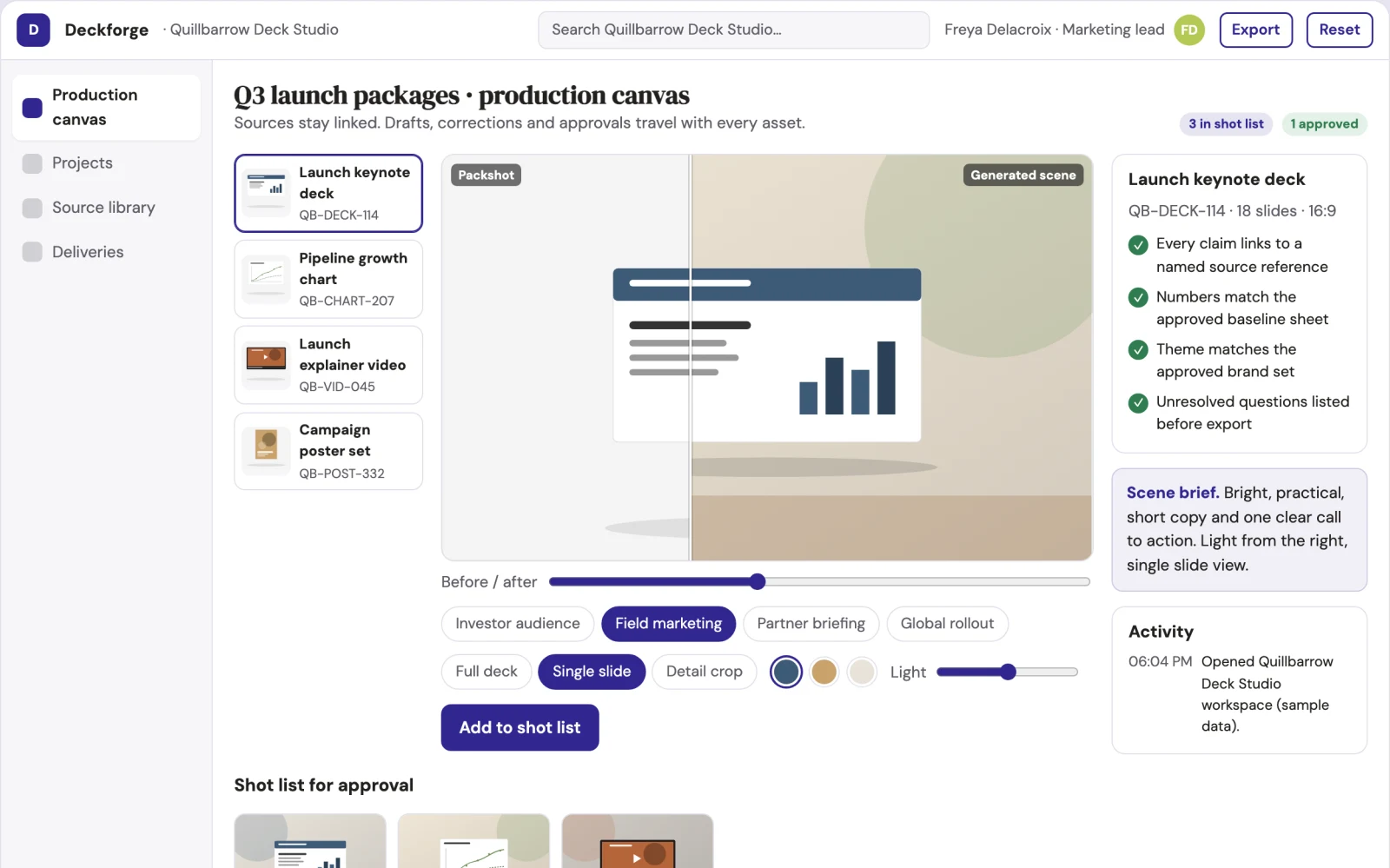Click the Generated scene label
1390x868 pixels.
[1023, 176]
